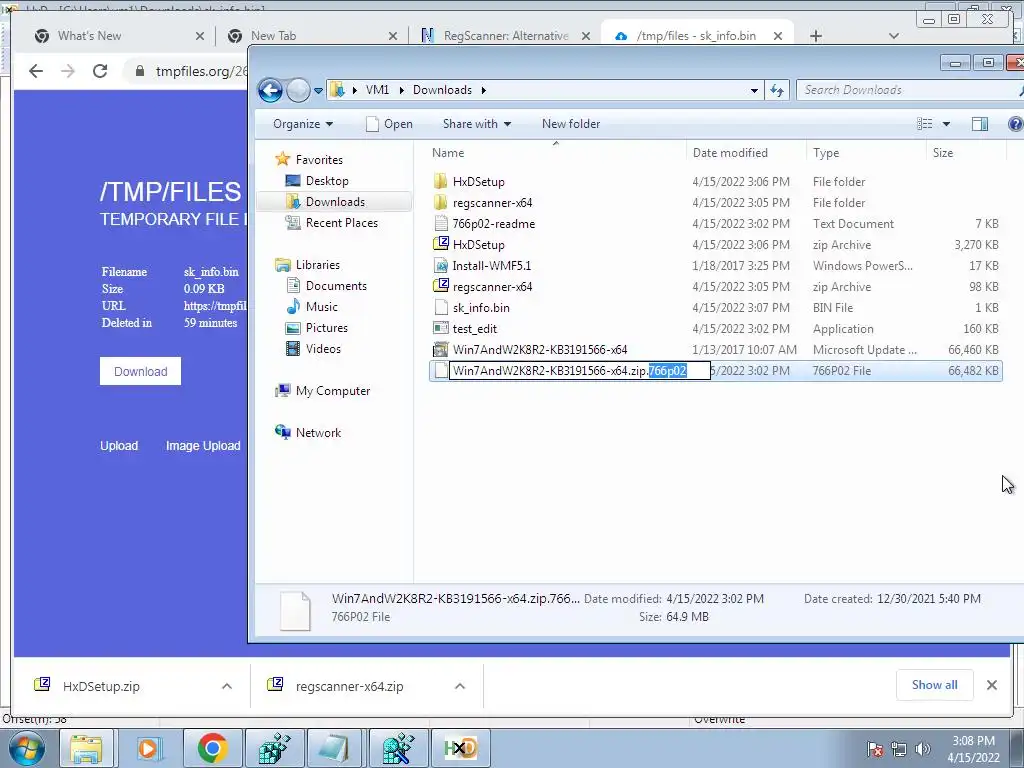Select Network in navigation pane
Viewport: 1024px width, 768px height.
[318, 432]
